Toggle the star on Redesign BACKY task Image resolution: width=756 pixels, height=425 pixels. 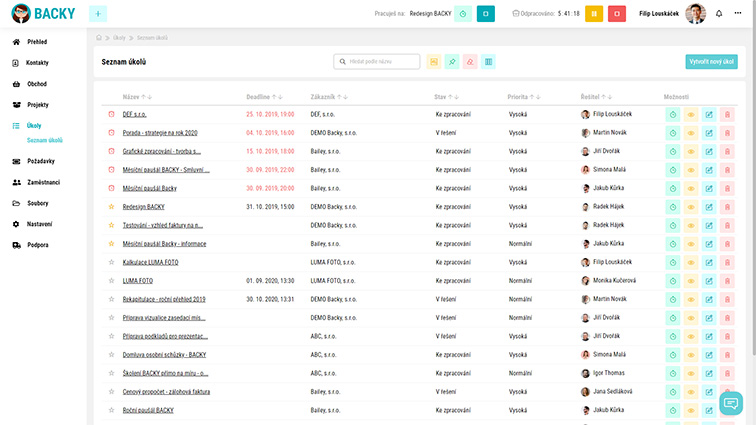click(112, 206)
